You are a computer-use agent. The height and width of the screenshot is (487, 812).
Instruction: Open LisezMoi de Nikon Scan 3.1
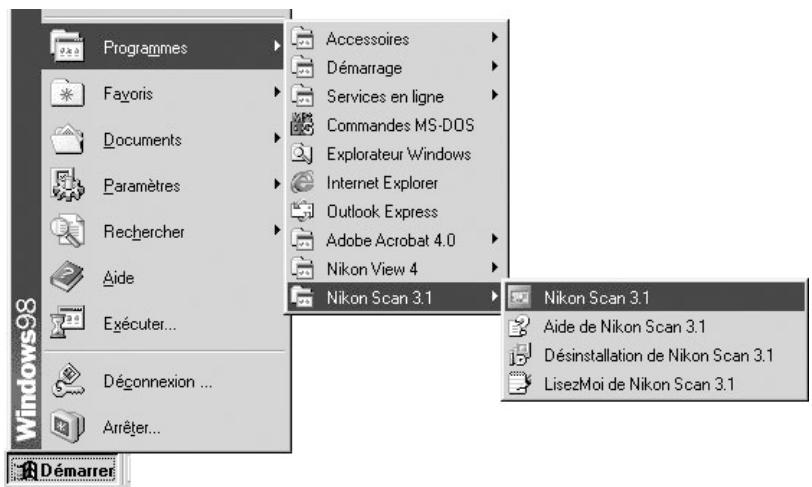(x=655, y=384)
